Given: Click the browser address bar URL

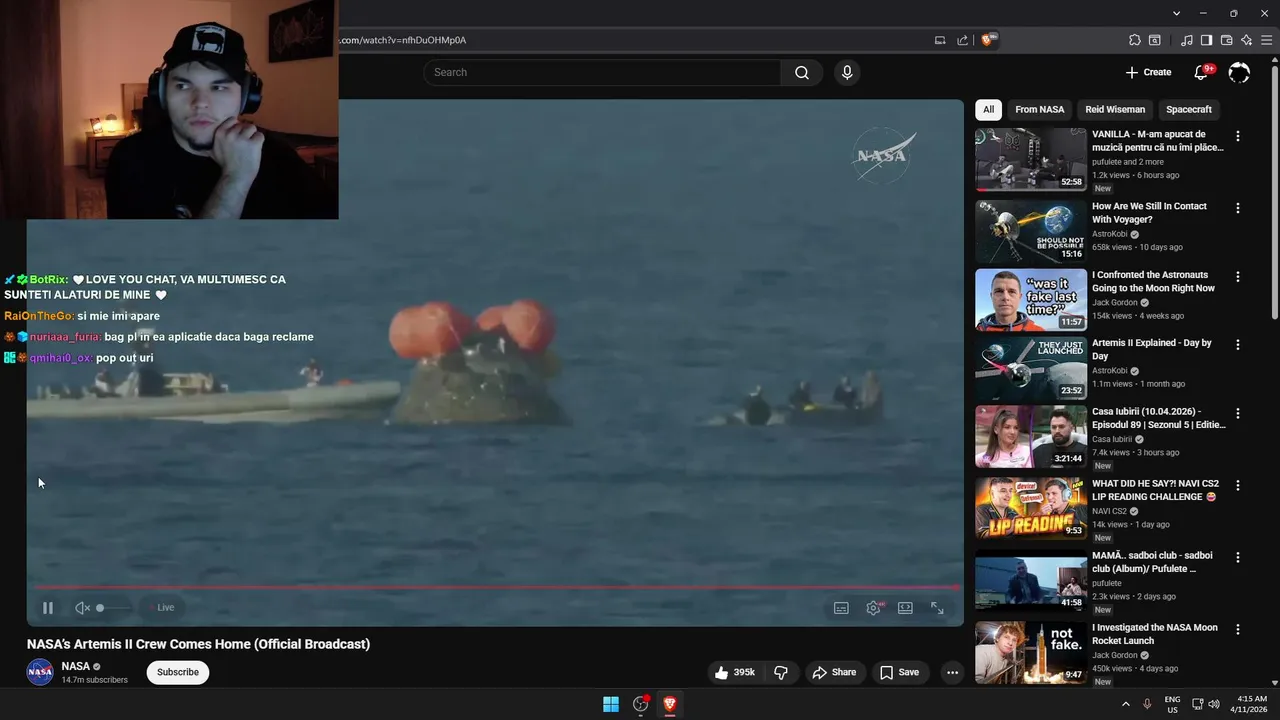Looking at the screenshot, I should [403, 40].
